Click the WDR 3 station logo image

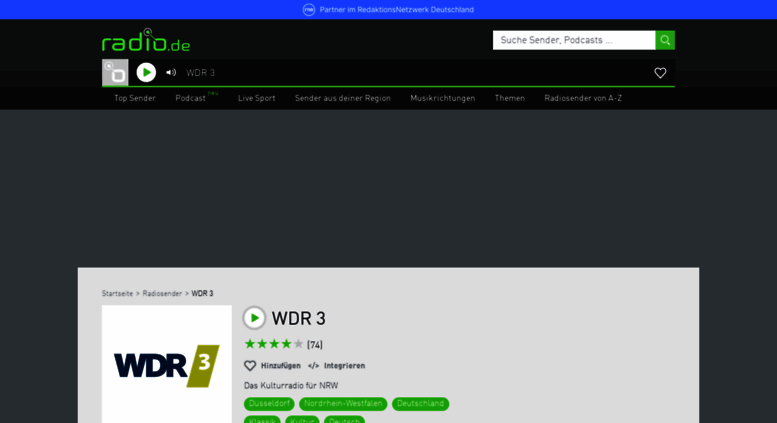coord(166,364)
